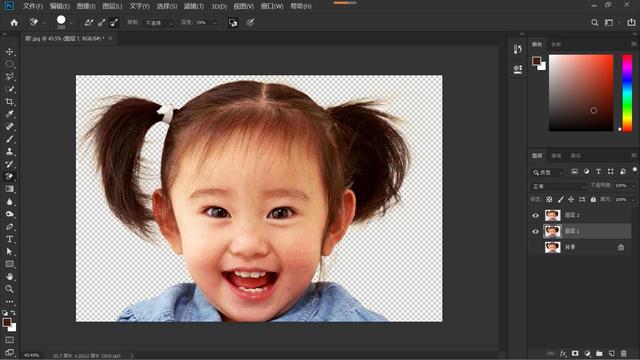This screenshot has width=640, height=360.
Task: Click the hue spectrum slider
Action: point(627,93)
